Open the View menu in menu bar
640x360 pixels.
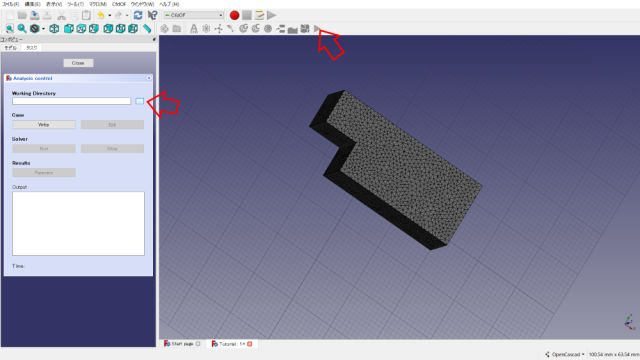54,4
